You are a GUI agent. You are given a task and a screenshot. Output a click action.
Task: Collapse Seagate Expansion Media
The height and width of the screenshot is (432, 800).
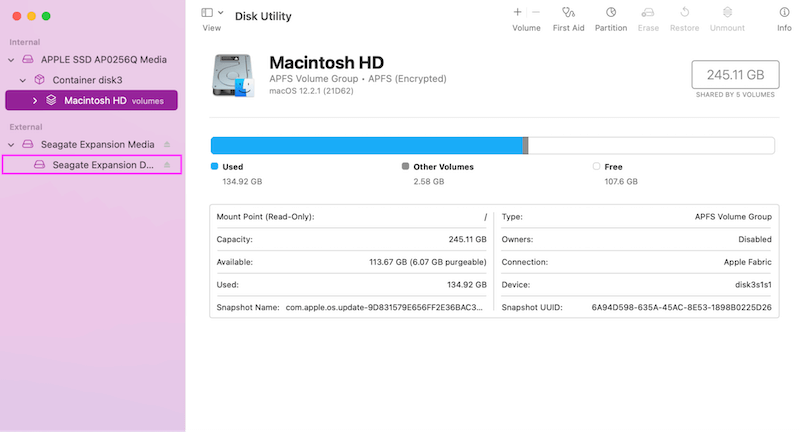[x=11, y=145]
